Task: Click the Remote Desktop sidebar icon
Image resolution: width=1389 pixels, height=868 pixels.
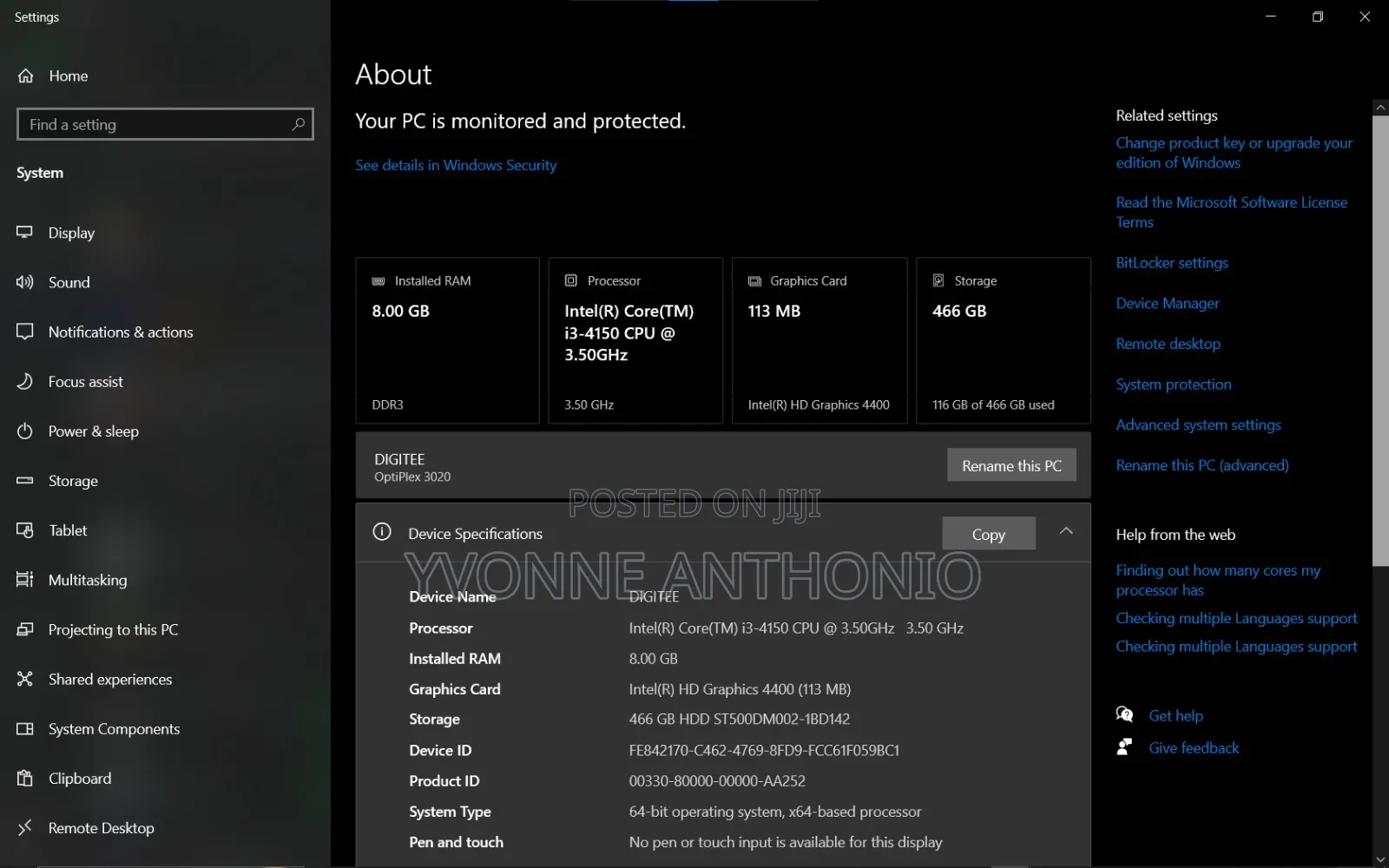Action: tap(25, 827)
